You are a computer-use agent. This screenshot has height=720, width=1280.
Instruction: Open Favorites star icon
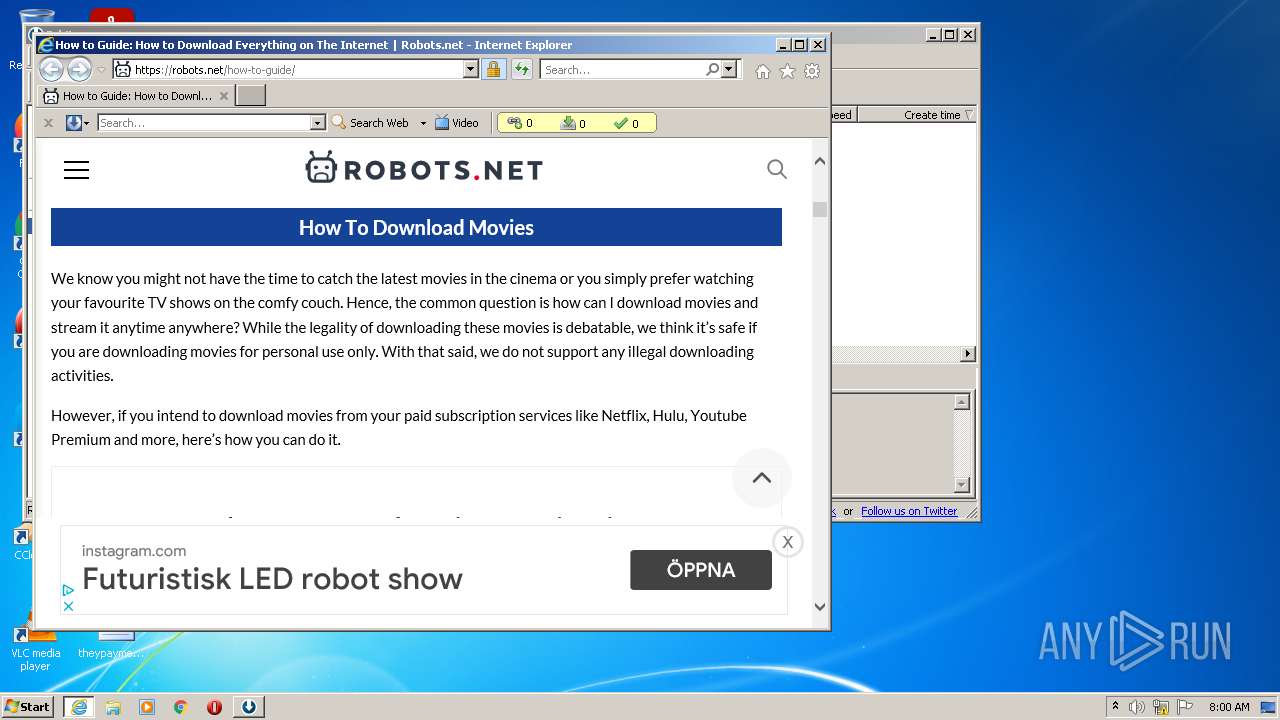tap(787, 71)
